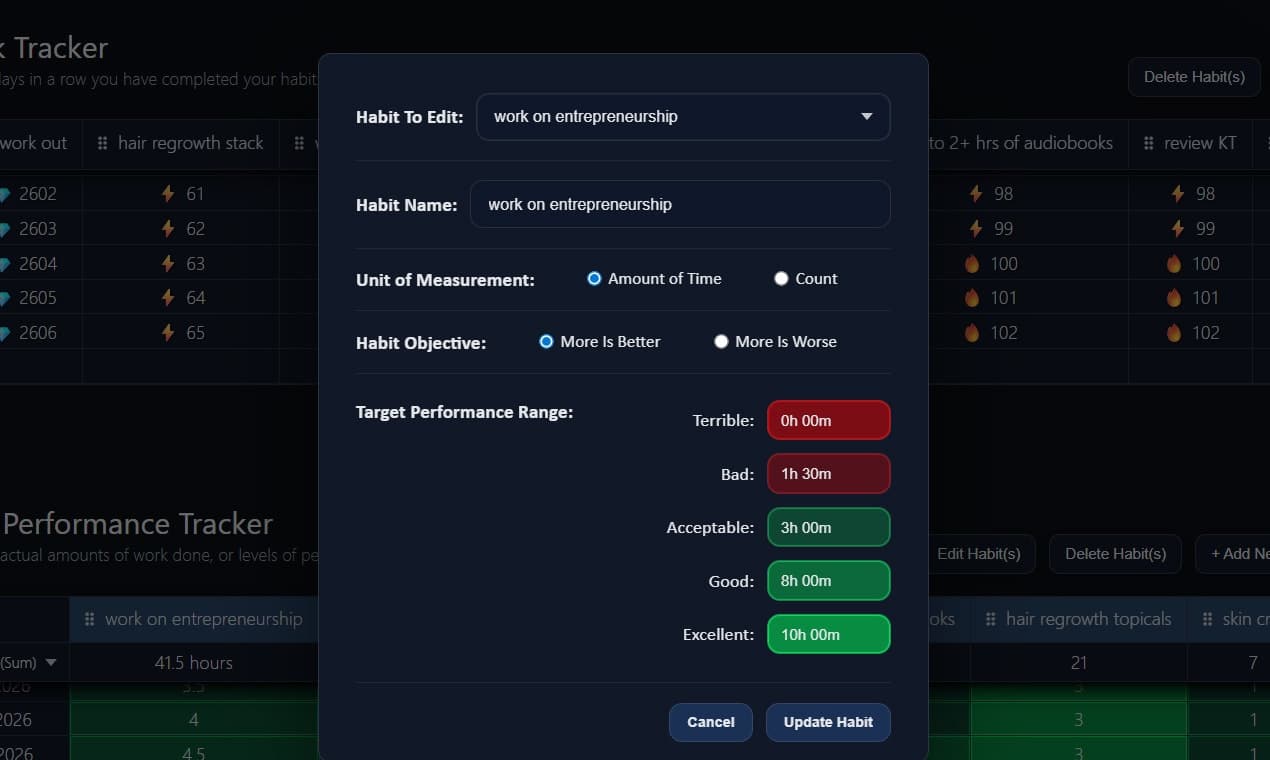Open the Habit To Edit dropdown
This screenshot has height=760, width=1270.
tap(683, 117)
